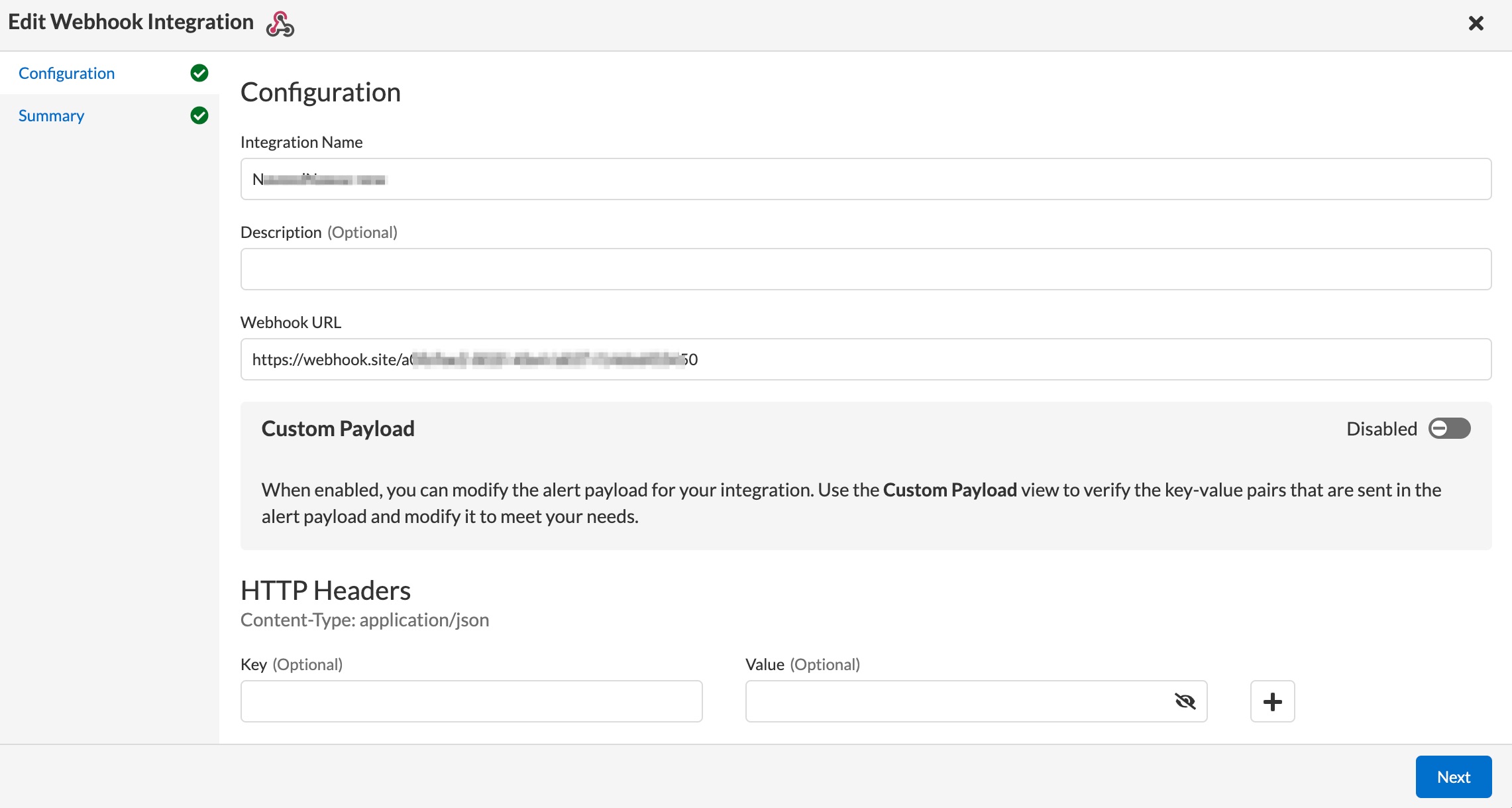The height and width of the screenshot is (808, 1512).
Task: Open the Summary step in sidebar
Action: 51,115
